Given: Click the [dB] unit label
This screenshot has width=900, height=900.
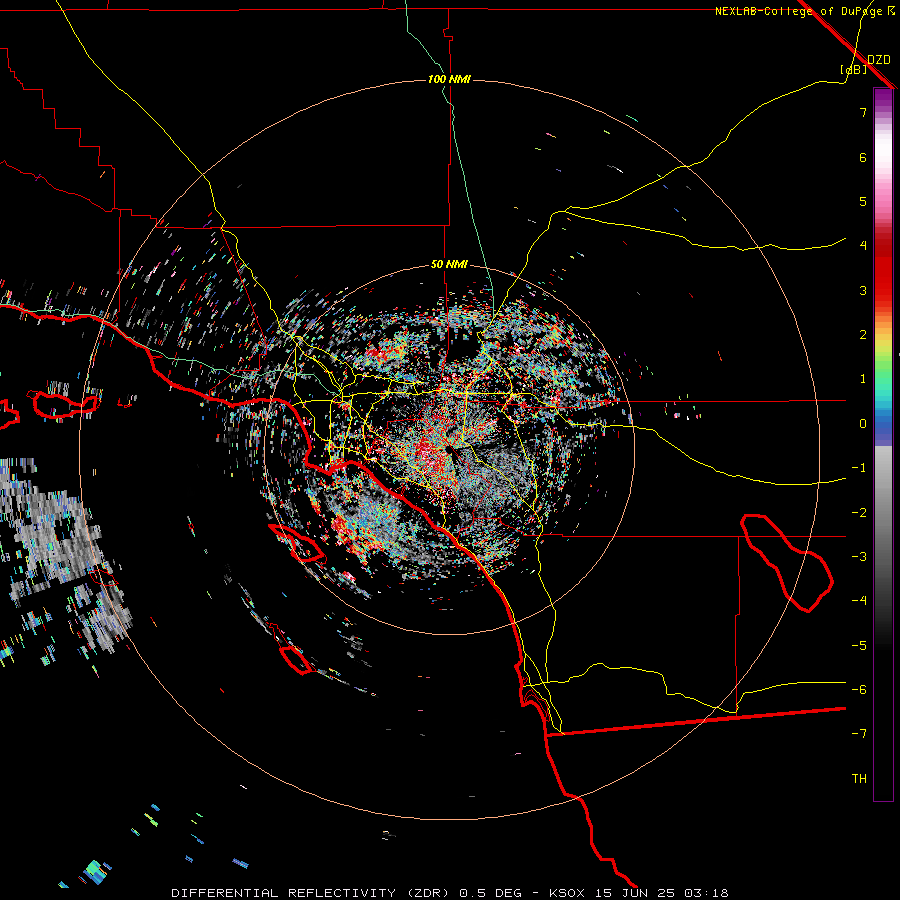Looking at the screenshot, I should click(x=854, y=69).
